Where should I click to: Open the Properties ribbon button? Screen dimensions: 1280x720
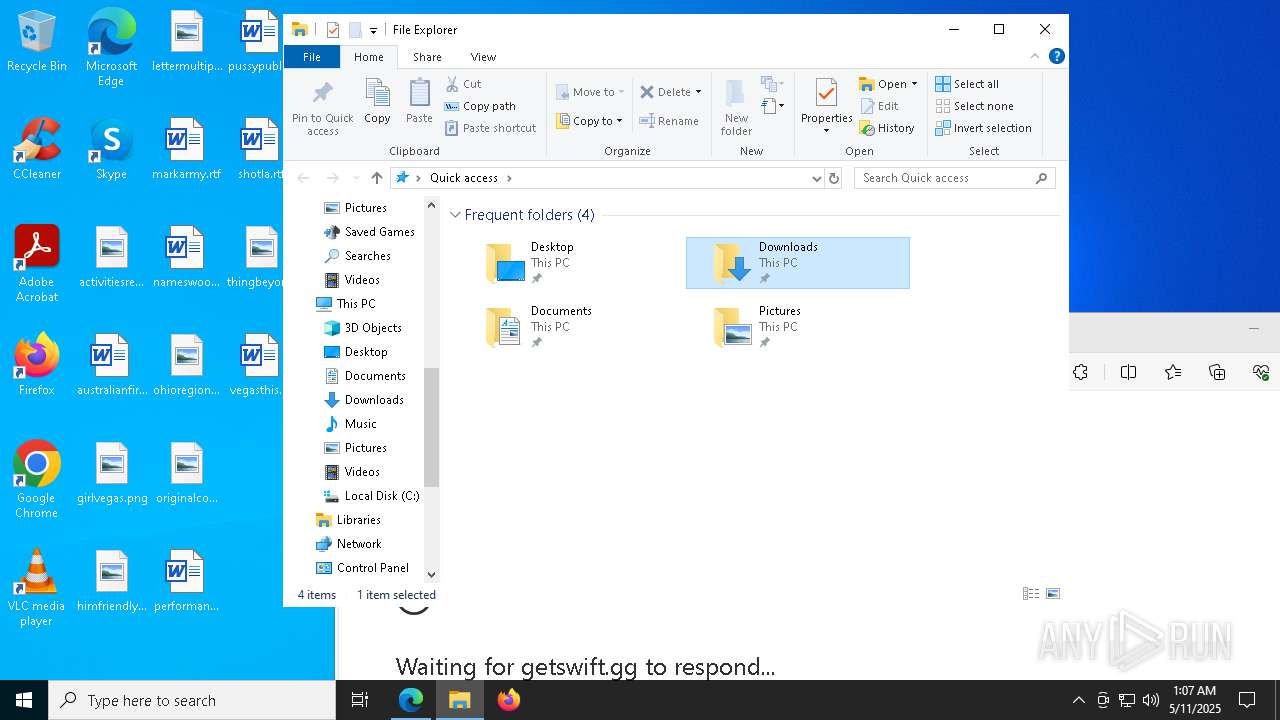pyautogui.click(x=826, y=106)
